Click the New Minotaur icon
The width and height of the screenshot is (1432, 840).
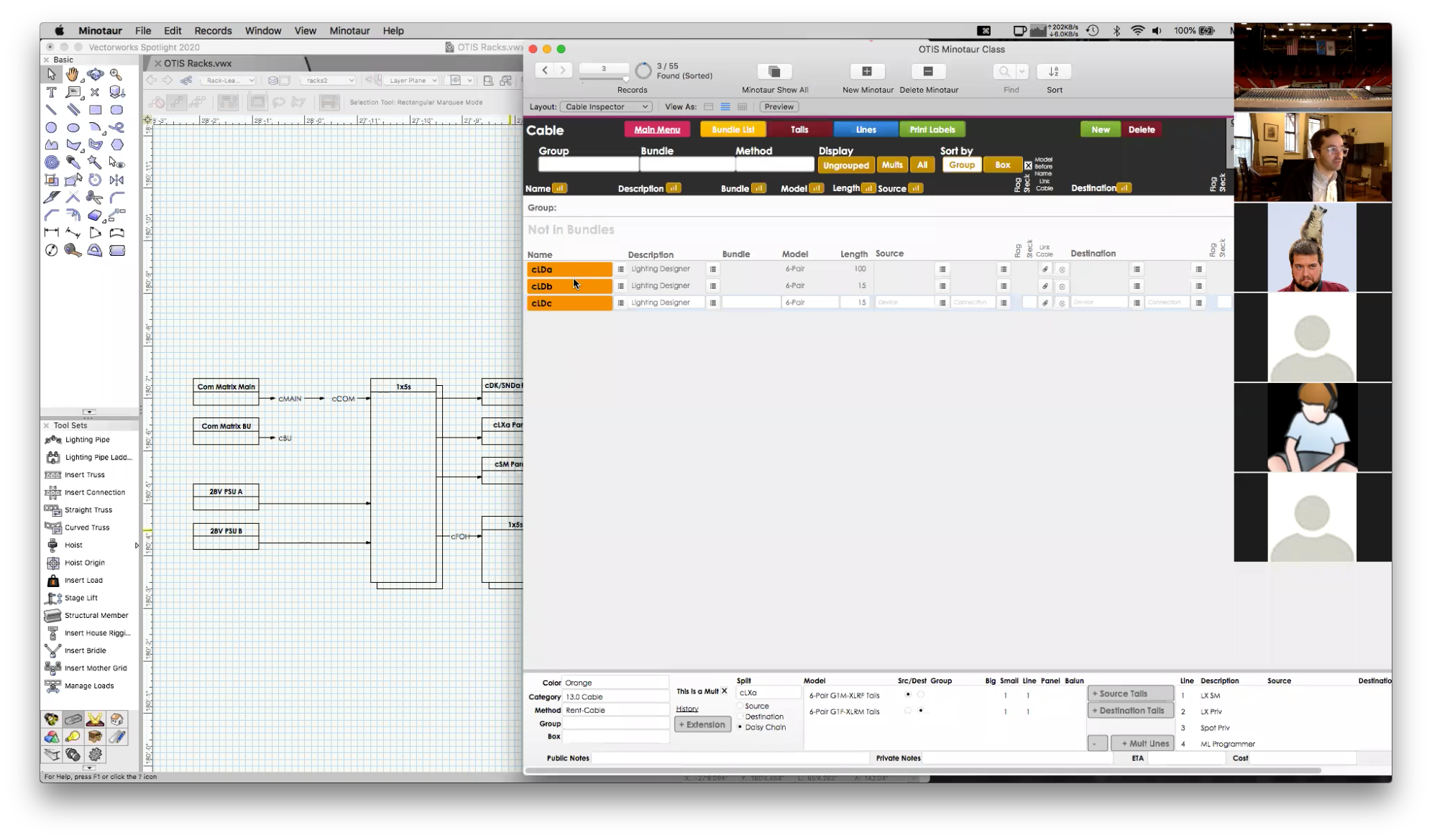pyautogui.click(x=867, y=71)
